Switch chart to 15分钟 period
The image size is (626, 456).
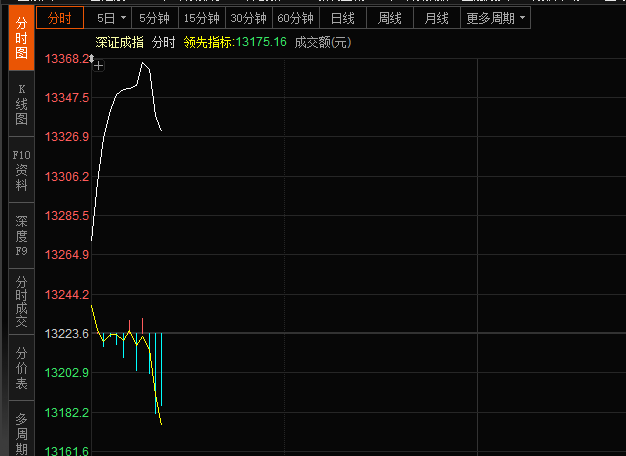pyautogui.click(x=201, y=18)
